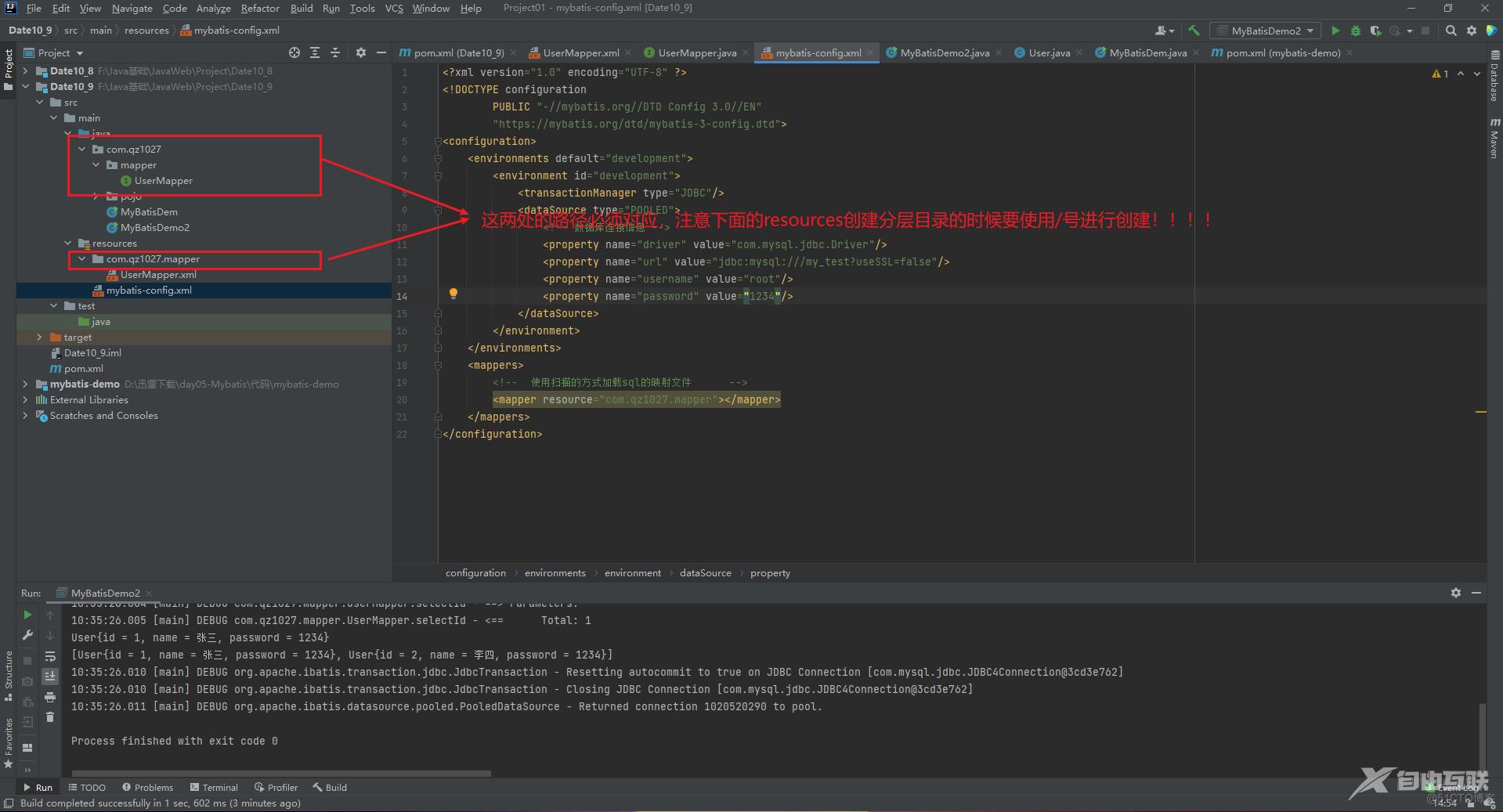Open the Terminal tool window
Screen dimensions: 1503x812
[x=213, y=787]
